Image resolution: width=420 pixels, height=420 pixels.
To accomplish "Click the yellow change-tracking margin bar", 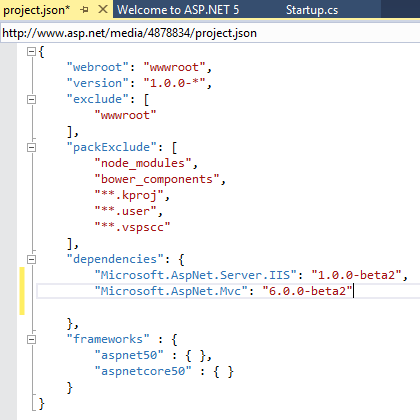I will (22, 291).
